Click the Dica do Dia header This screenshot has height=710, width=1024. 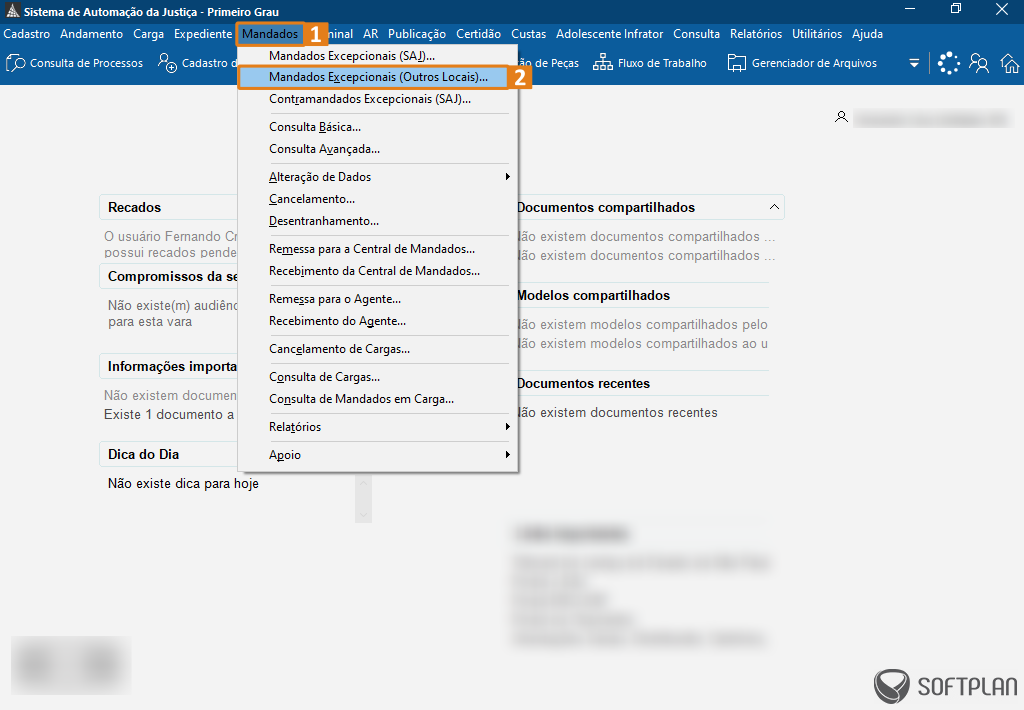coord(168,454)
